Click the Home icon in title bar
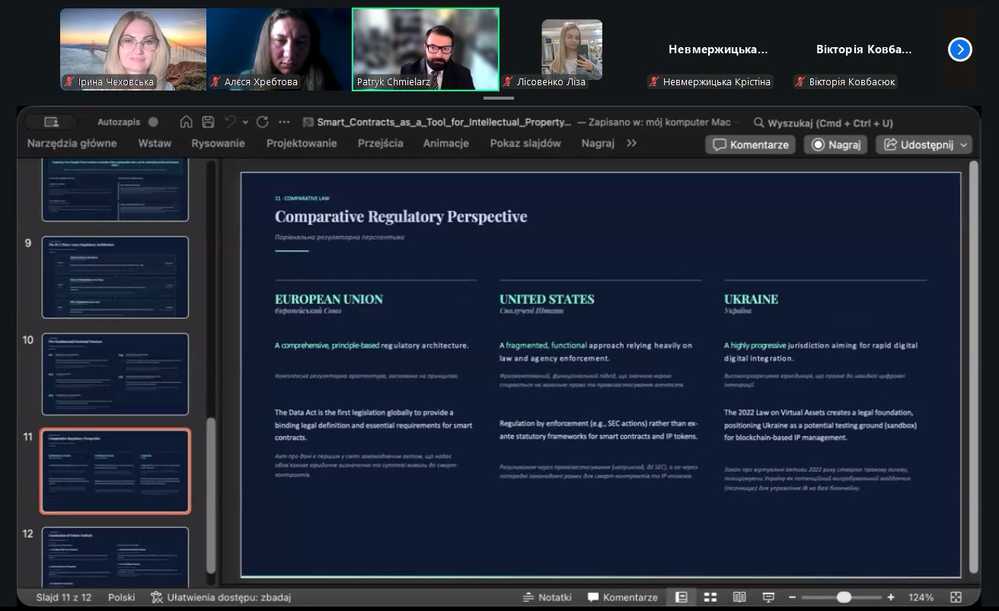 click(186, 122)
